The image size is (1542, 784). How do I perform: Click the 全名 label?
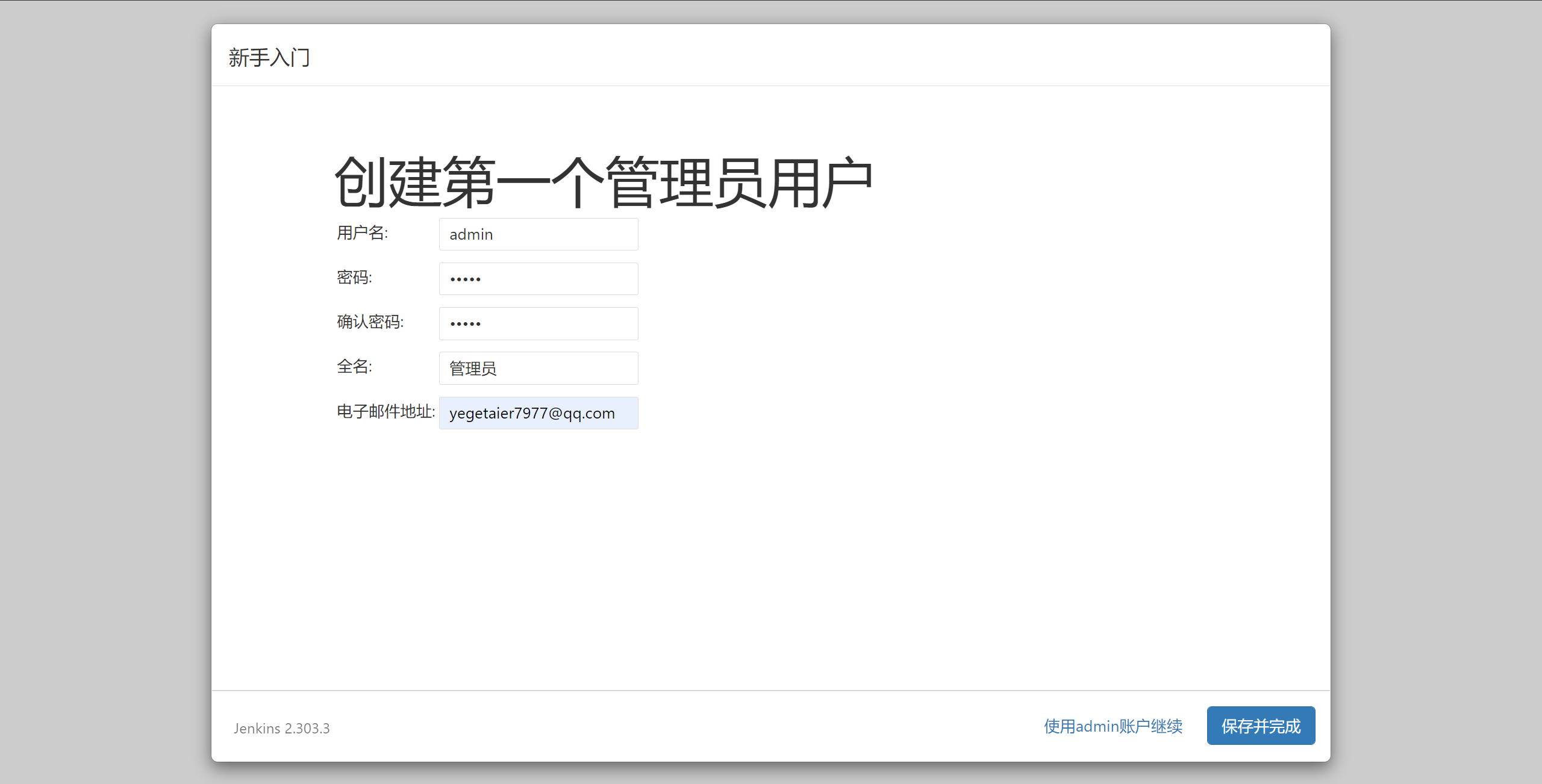pyautogui.click(x=354, y=367)
